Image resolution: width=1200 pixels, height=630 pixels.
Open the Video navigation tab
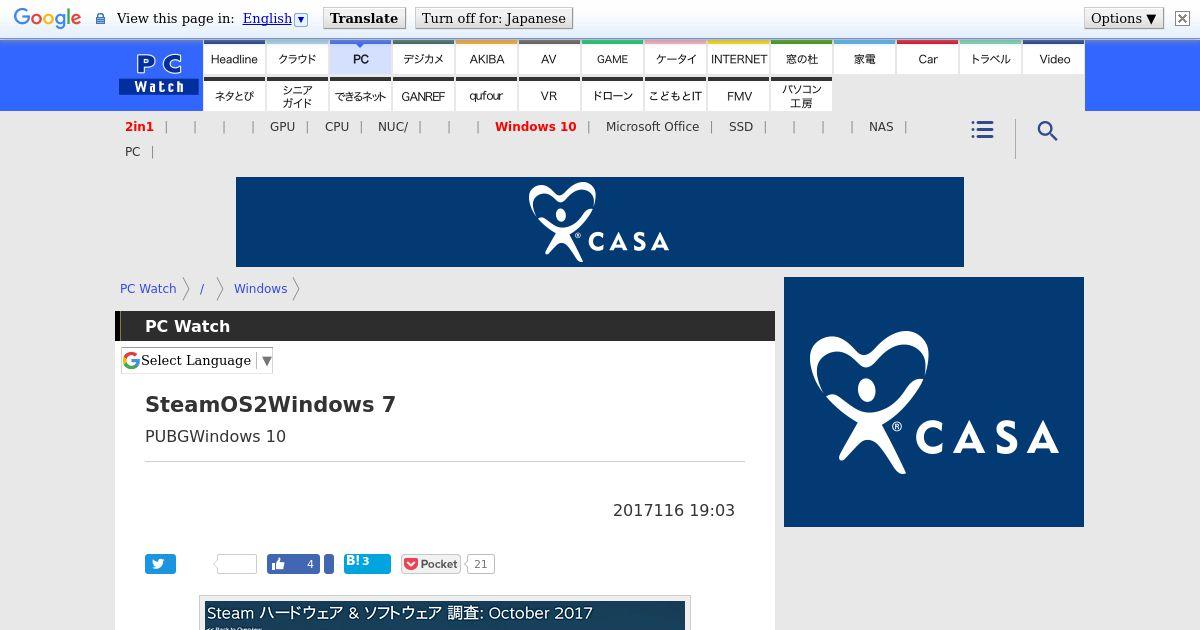point(1054,59)
